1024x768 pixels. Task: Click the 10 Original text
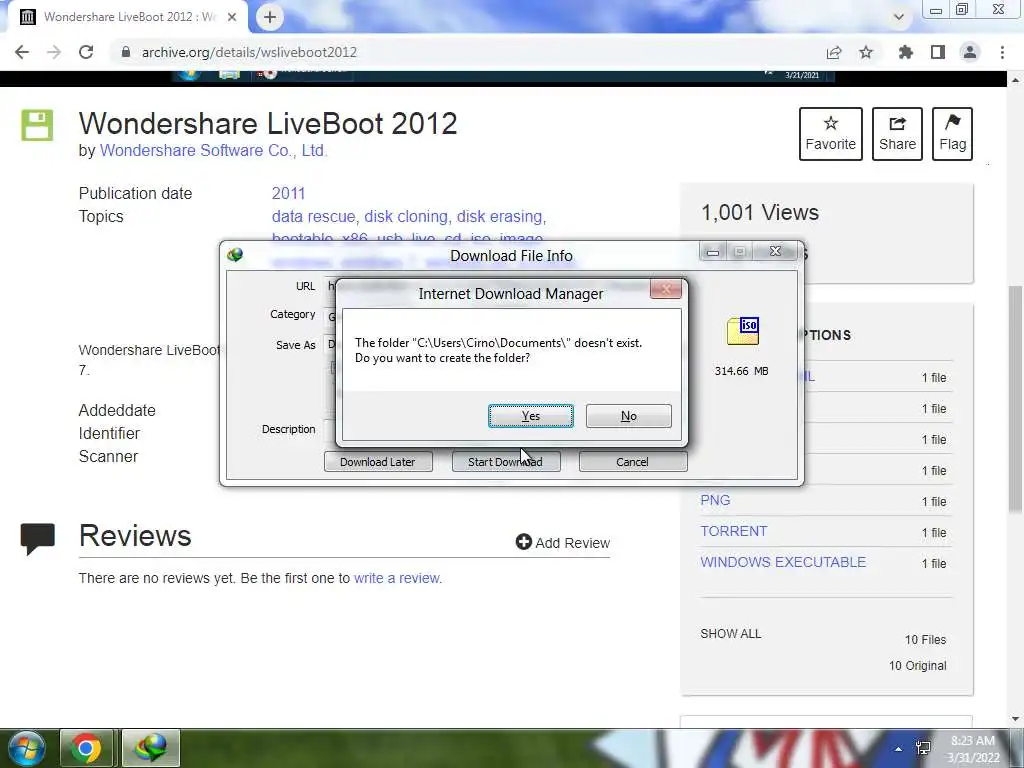click(x=917, y=665)
